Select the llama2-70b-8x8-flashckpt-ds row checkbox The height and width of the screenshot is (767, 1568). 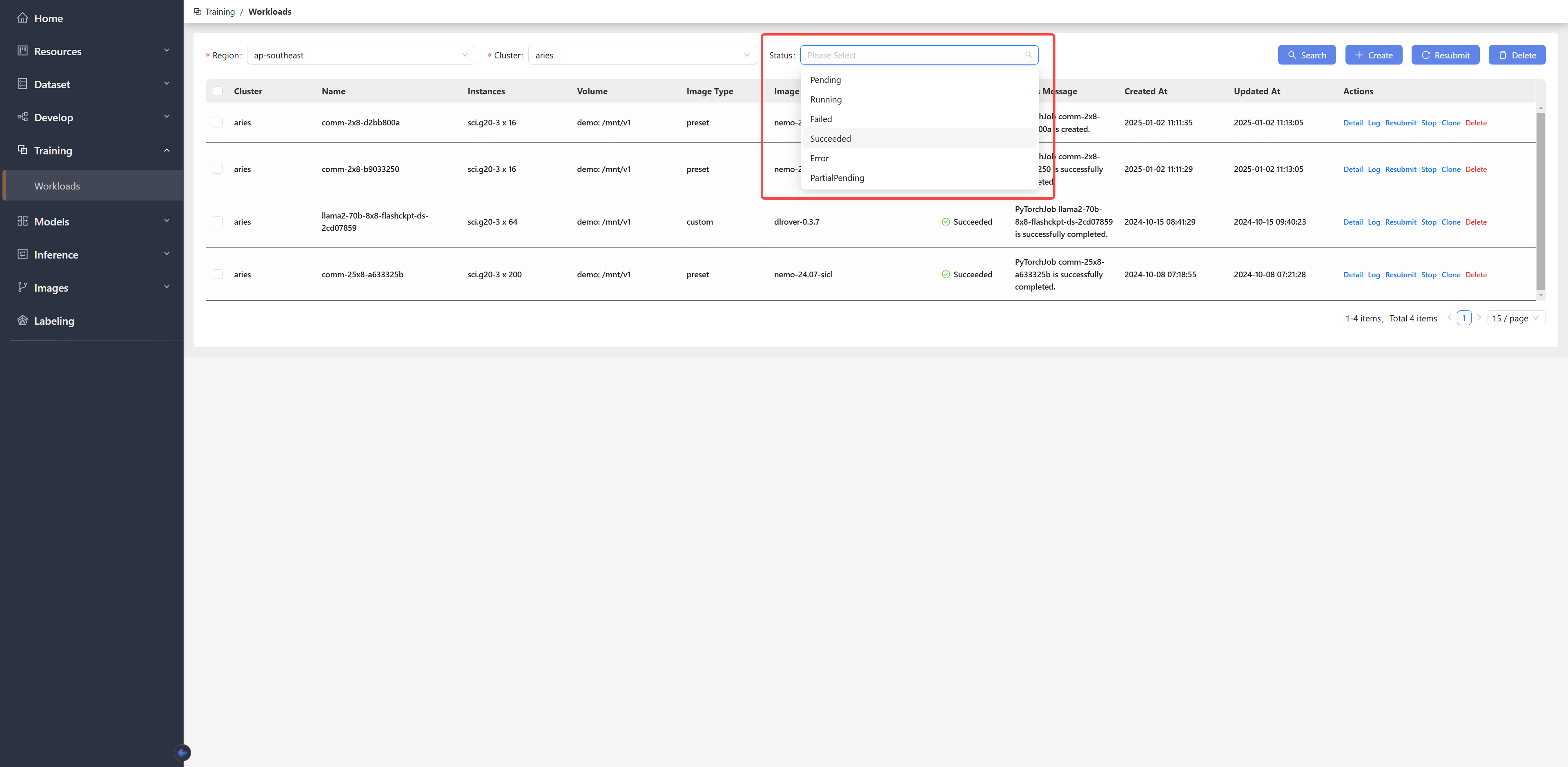[217, 222]
